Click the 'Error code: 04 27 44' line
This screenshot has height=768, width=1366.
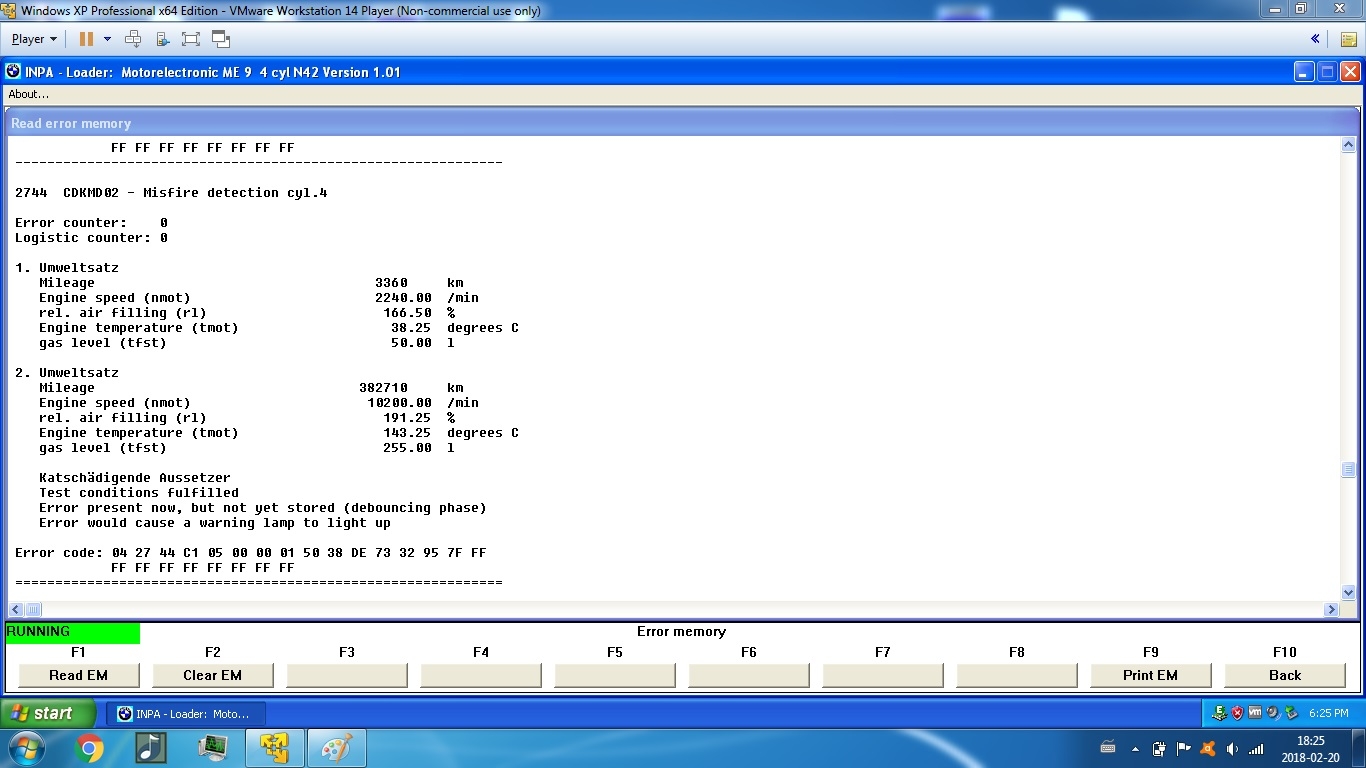point(251,553)
